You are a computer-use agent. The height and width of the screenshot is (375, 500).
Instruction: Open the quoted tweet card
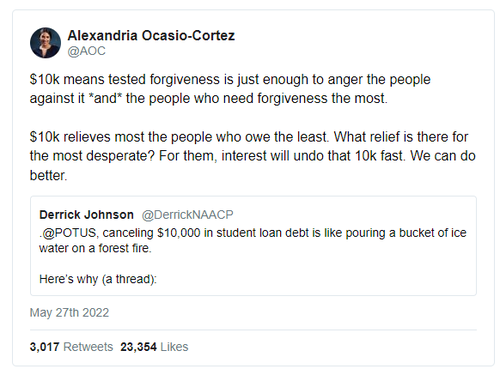[253, 246]
